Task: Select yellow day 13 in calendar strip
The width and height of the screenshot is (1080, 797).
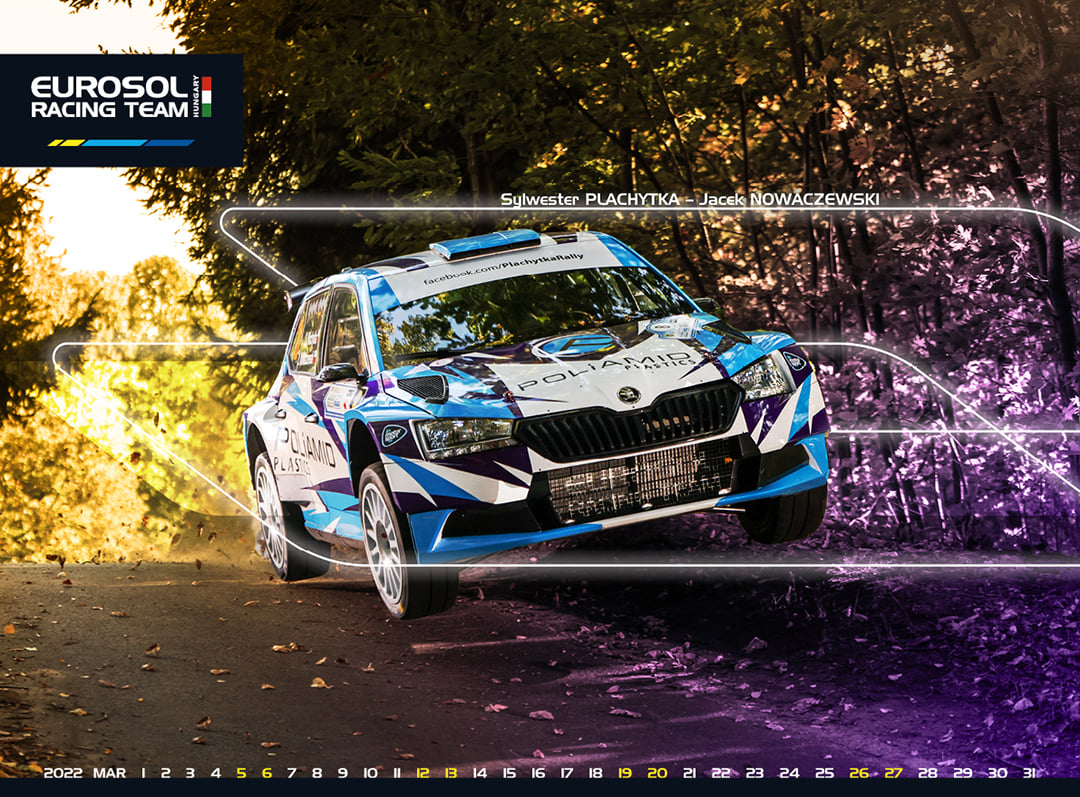Action: (451, 773)
